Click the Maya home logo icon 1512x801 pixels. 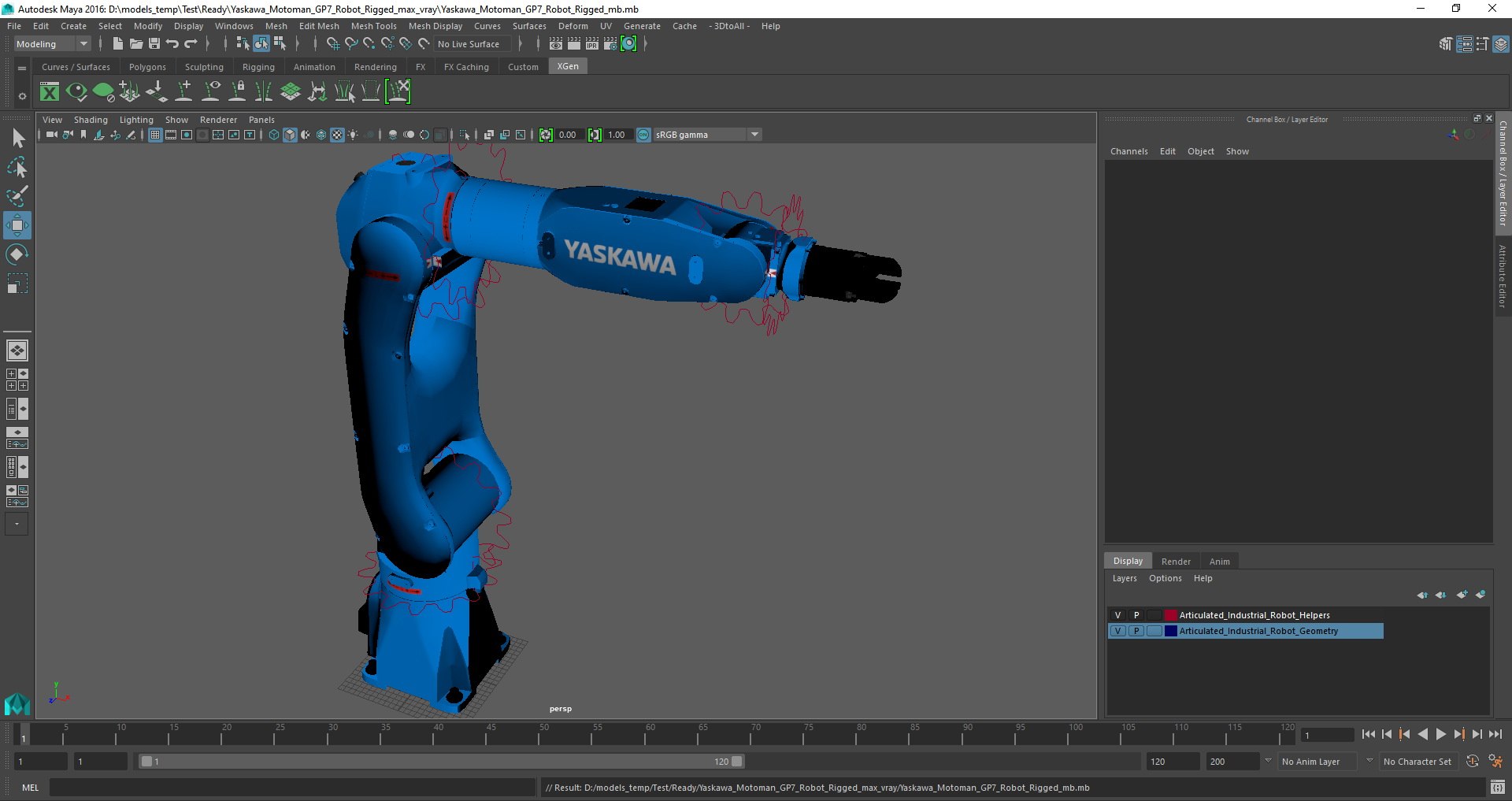tap(17, 703)
